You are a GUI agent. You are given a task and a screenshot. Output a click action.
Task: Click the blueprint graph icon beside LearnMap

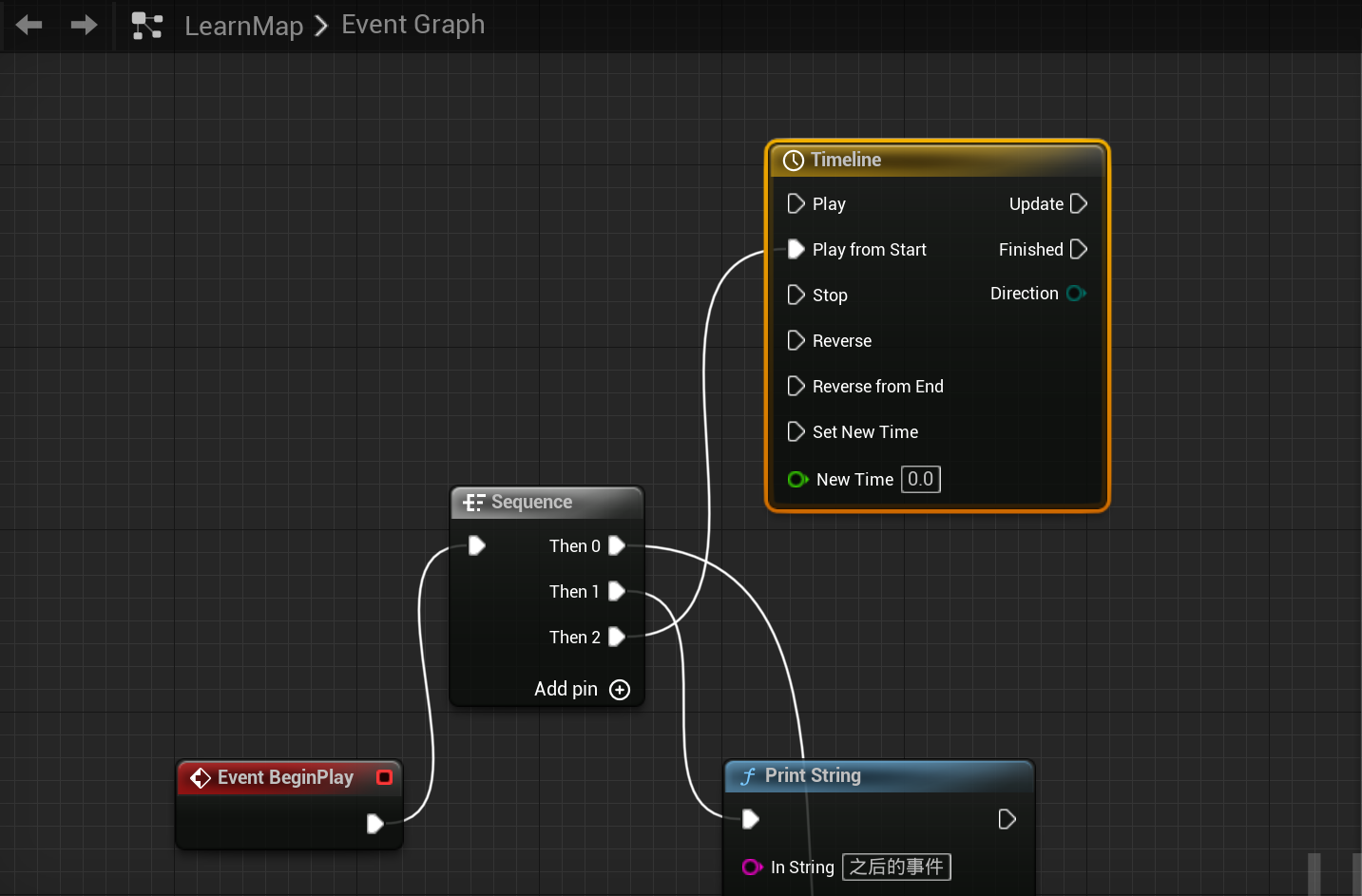pos(147,26)
